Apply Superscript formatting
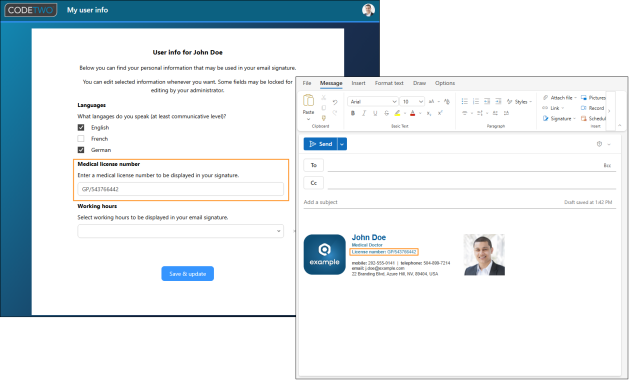The width and height of the screenshot is (629, 382). [440, 113]
